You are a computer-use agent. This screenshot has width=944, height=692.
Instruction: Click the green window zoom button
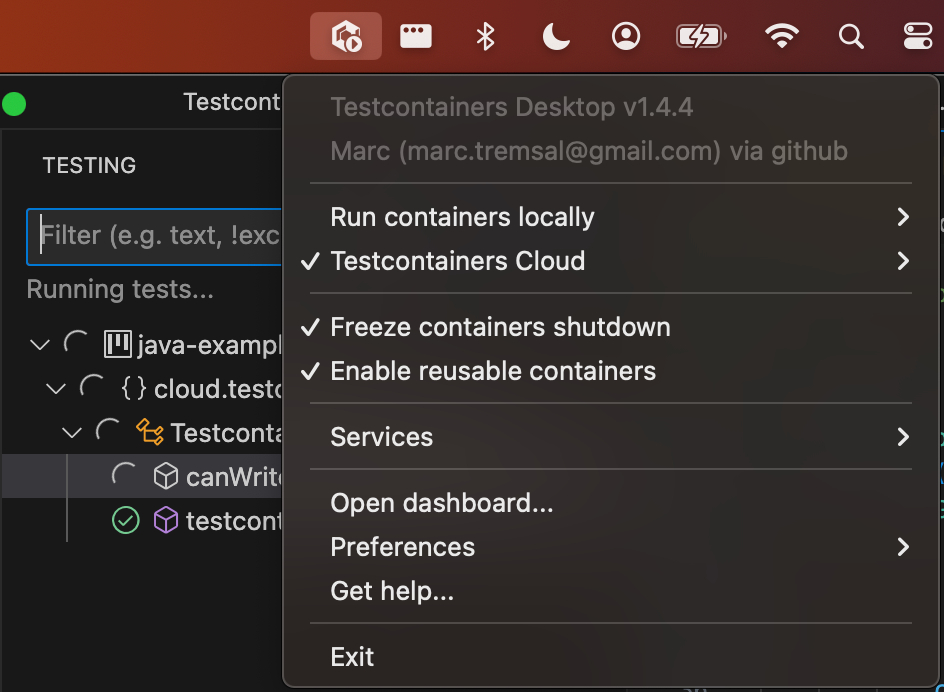tap(13, 104)
